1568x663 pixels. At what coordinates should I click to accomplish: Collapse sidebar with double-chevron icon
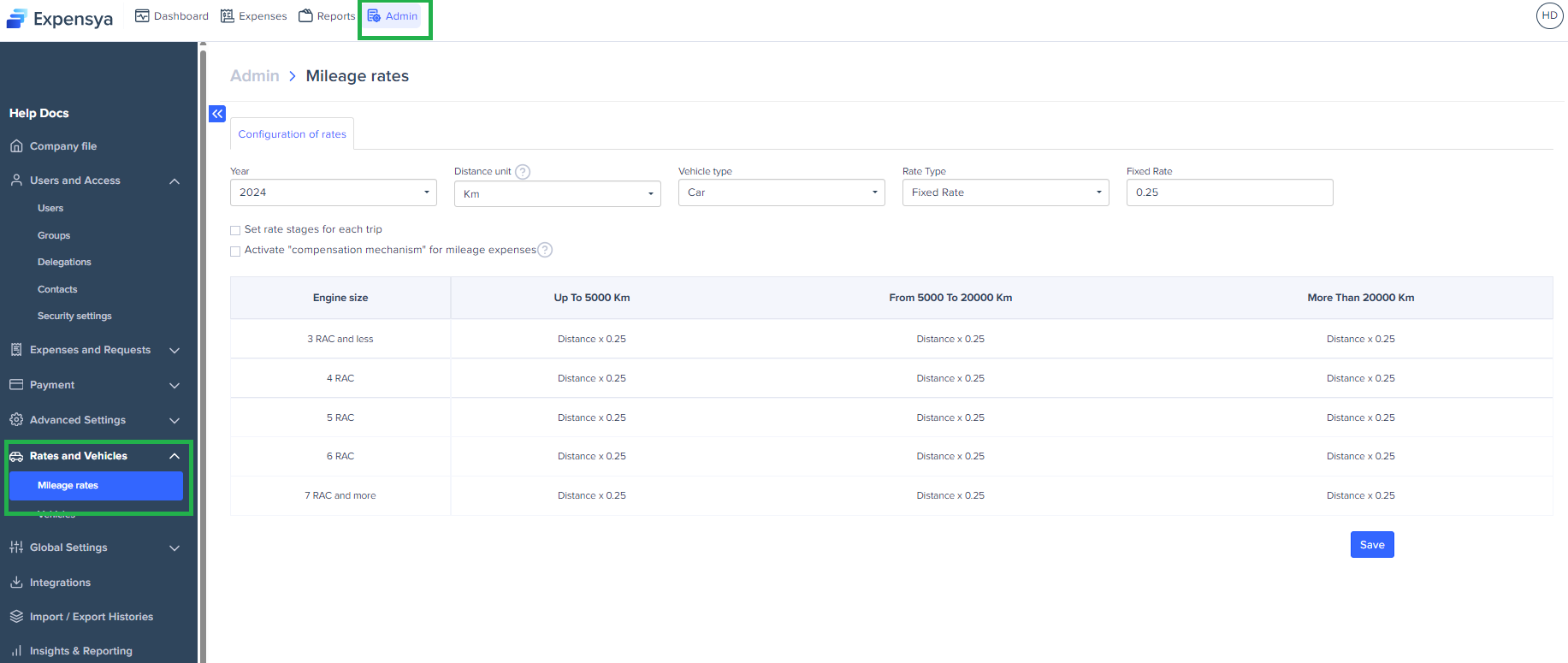[x=217, y=114]
